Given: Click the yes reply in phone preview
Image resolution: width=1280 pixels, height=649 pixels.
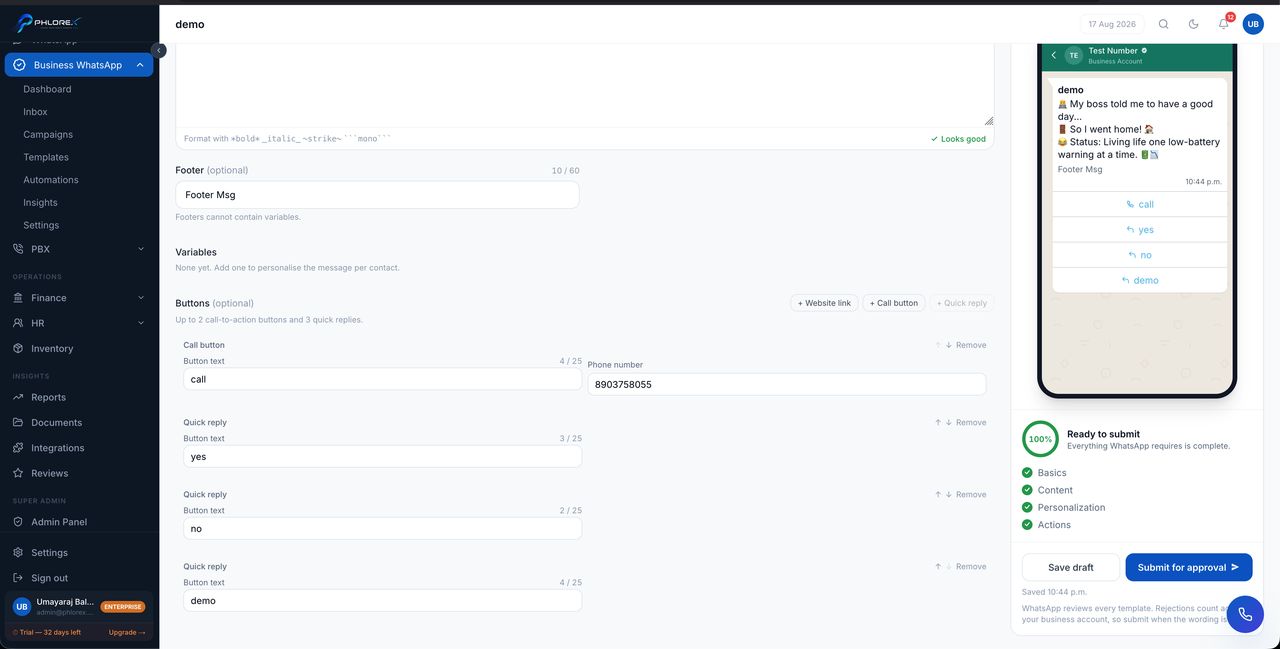Looking at the screenshot, I should tap(1140, 230).
